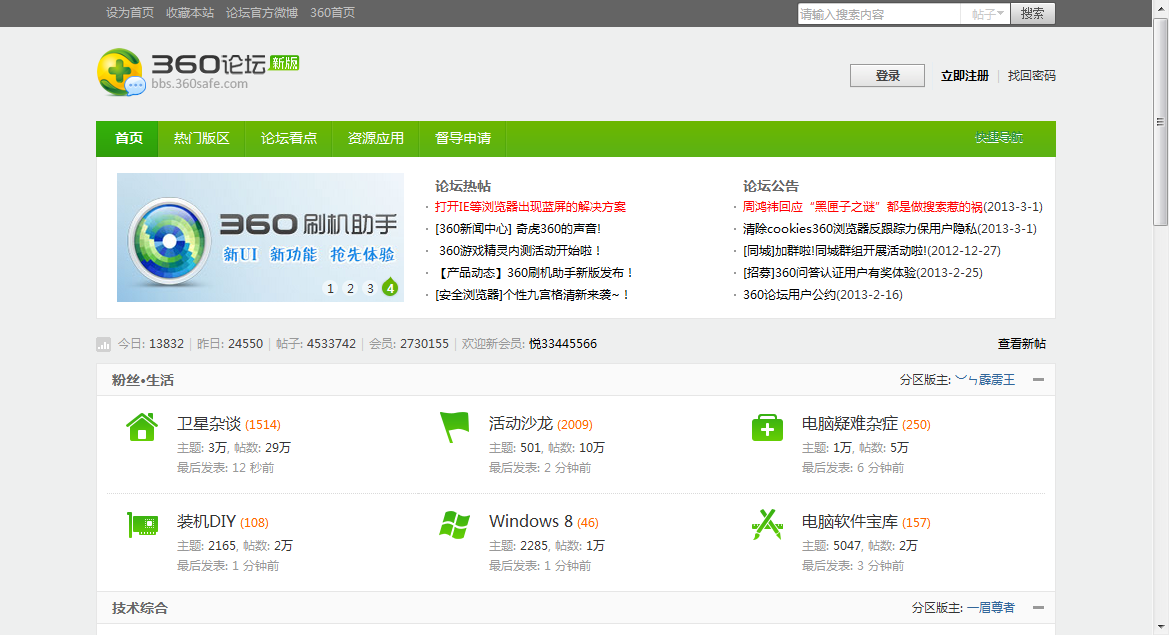Click the 搜索 search button

1033,13
